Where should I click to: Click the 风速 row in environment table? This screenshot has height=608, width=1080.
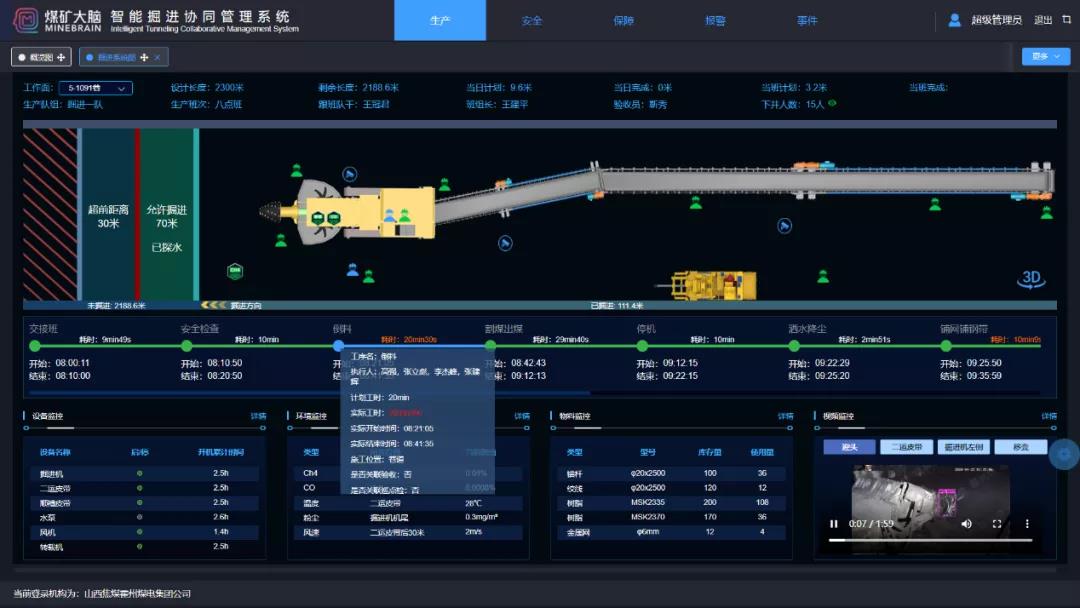pyautogui.click(x=407, y=532)
